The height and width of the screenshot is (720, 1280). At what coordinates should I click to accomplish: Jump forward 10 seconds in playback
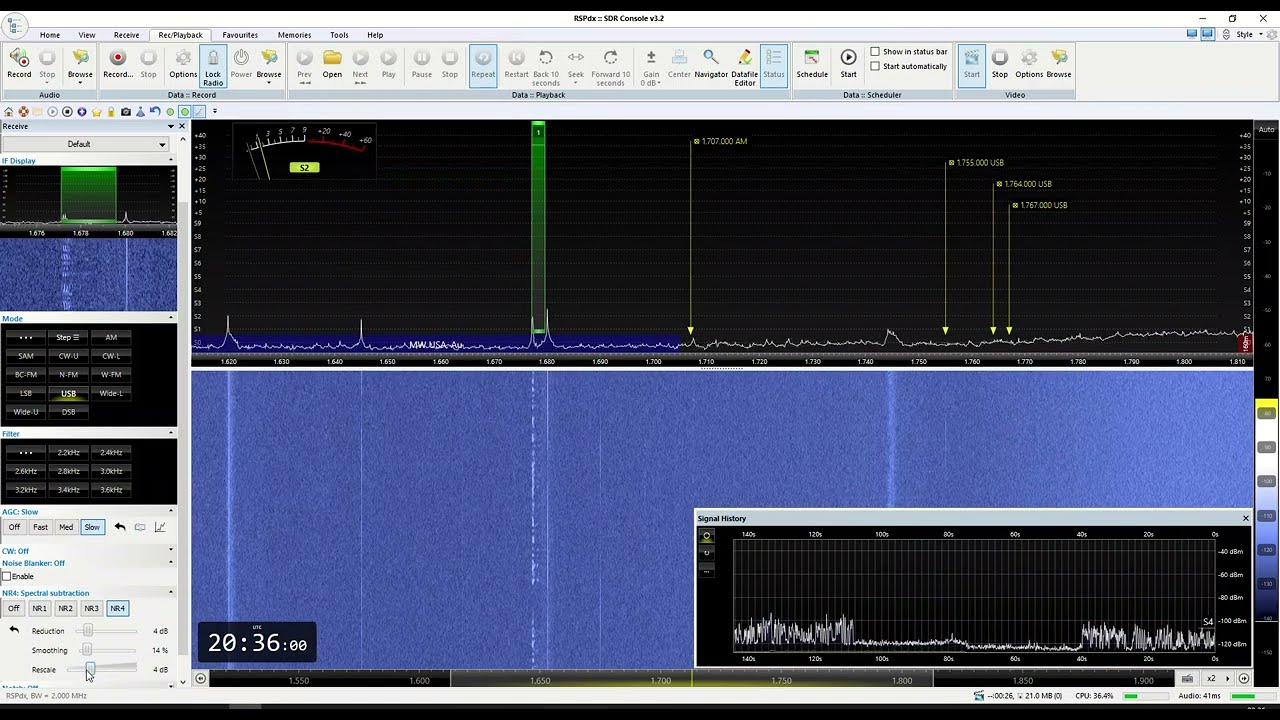point(610,68)
